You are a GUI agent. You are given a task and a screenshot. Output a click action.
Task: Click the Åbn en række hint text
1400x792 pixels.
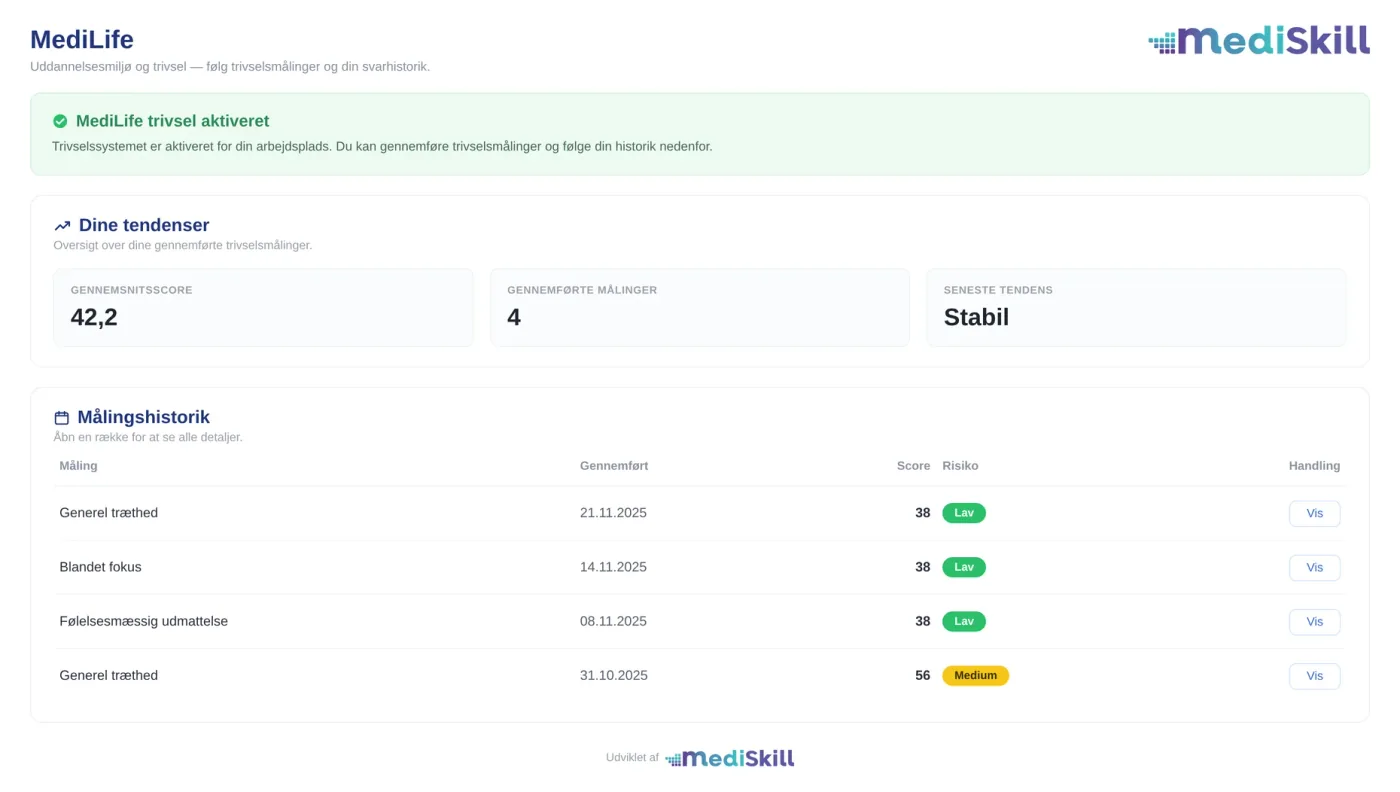tap(148, 437)
